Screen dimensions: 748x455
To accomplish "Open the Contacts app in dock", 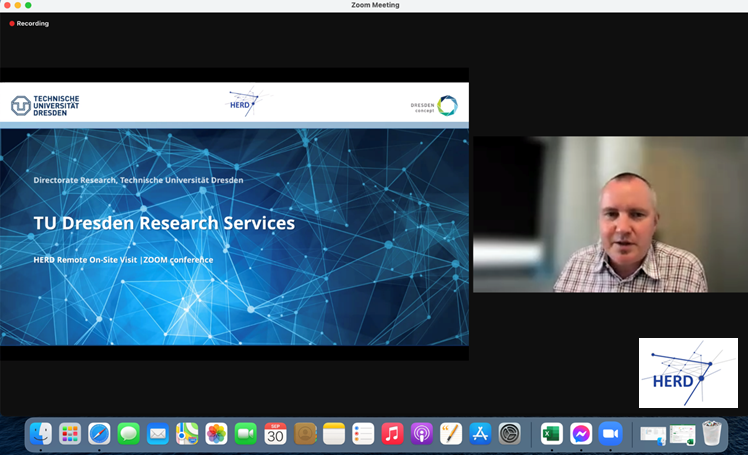I will [x=305, y=434].
